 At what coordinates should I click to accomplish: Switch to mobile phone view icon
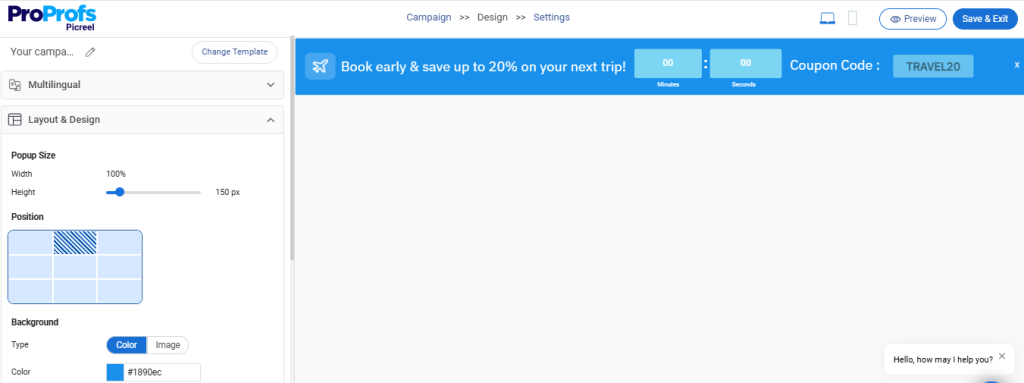pyautogui.click(x=852, y=18)
